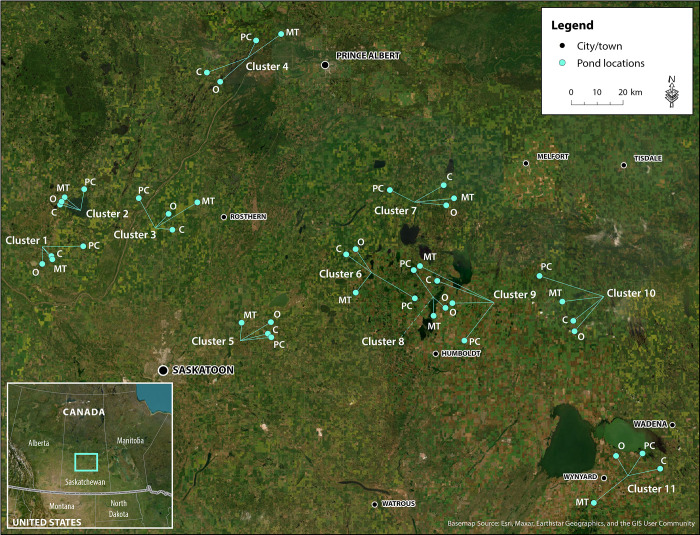The image size is (700, 535).
Task: Click the Cluster 4 label
Action: 267,67
